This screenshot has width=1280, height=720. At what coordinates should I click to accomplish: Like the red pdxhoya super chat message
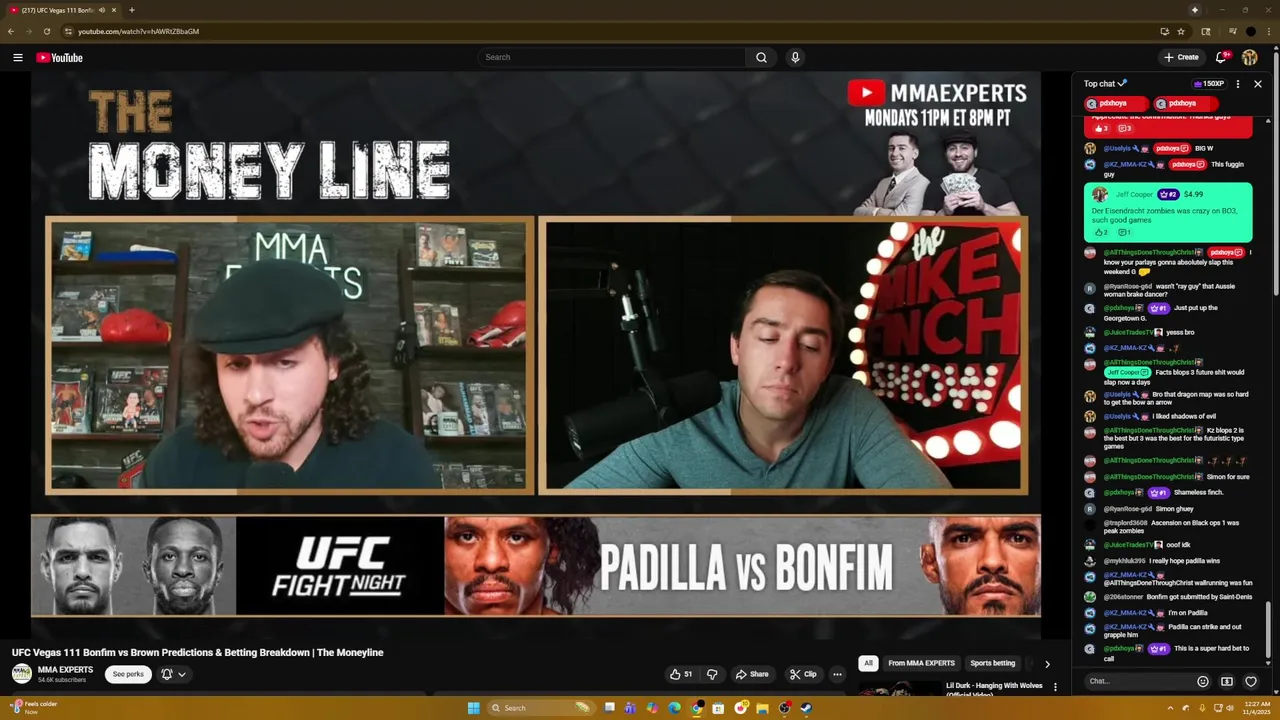click(x=1101, y=129)
